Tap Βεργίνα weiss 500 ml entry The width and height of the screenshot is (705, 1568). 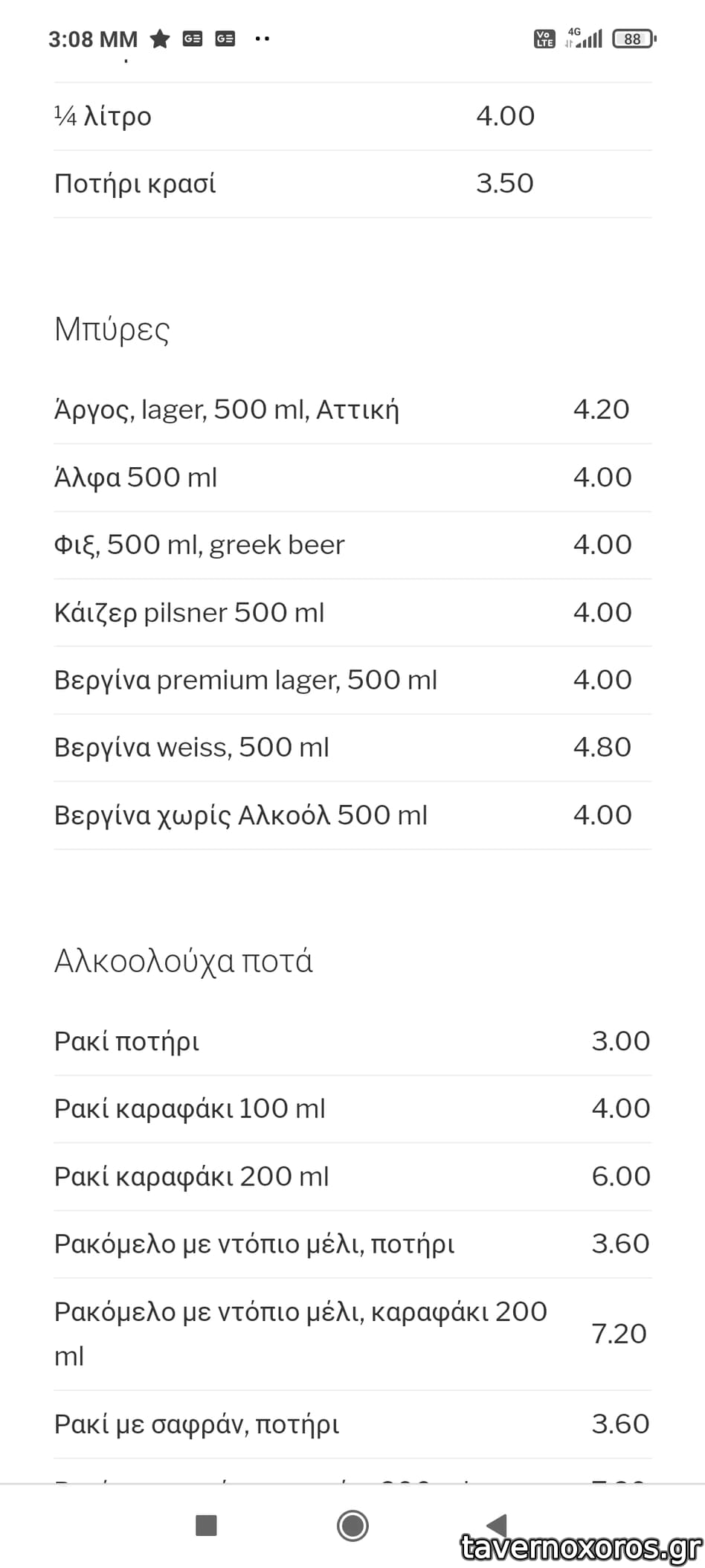pos(192,748)
